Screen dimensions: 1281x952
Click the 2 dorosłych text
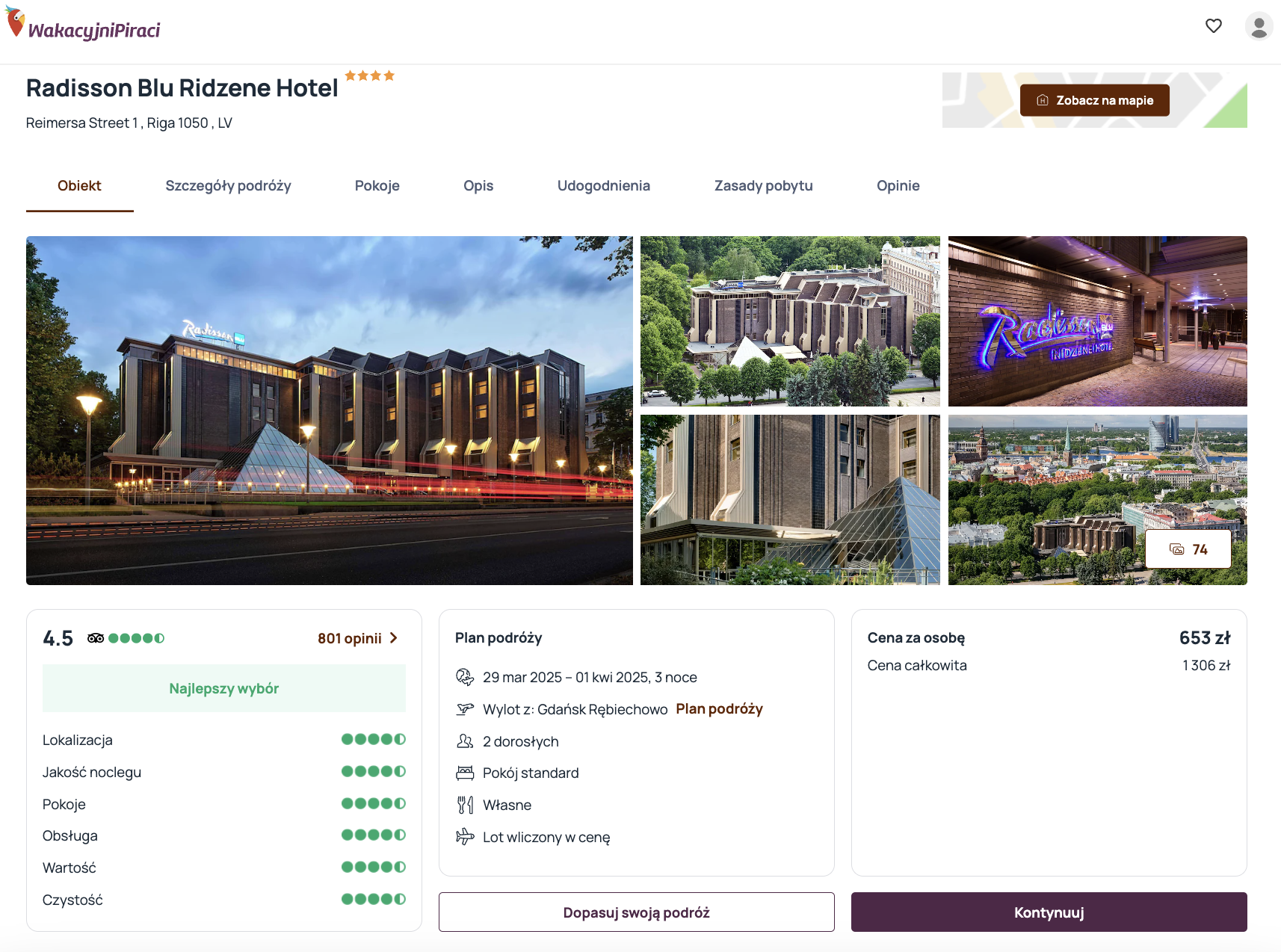(x=521, y=741)
